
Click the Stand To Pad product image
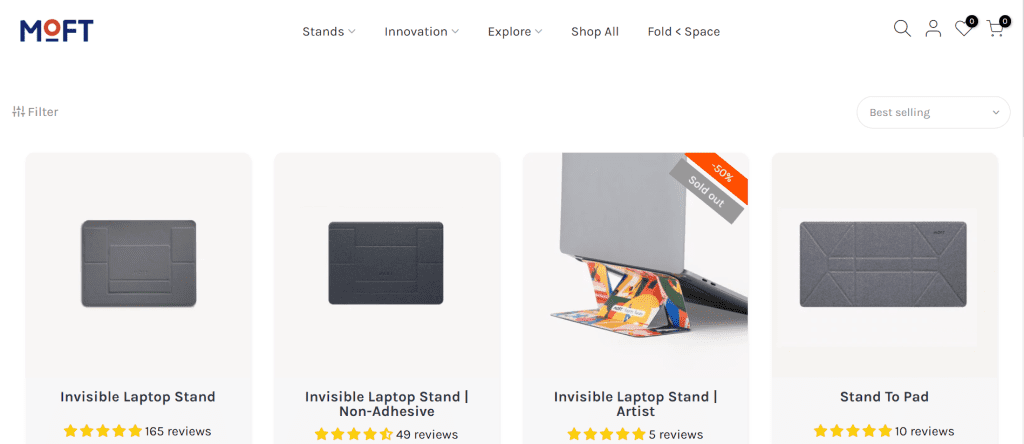(x=884, y=264)
